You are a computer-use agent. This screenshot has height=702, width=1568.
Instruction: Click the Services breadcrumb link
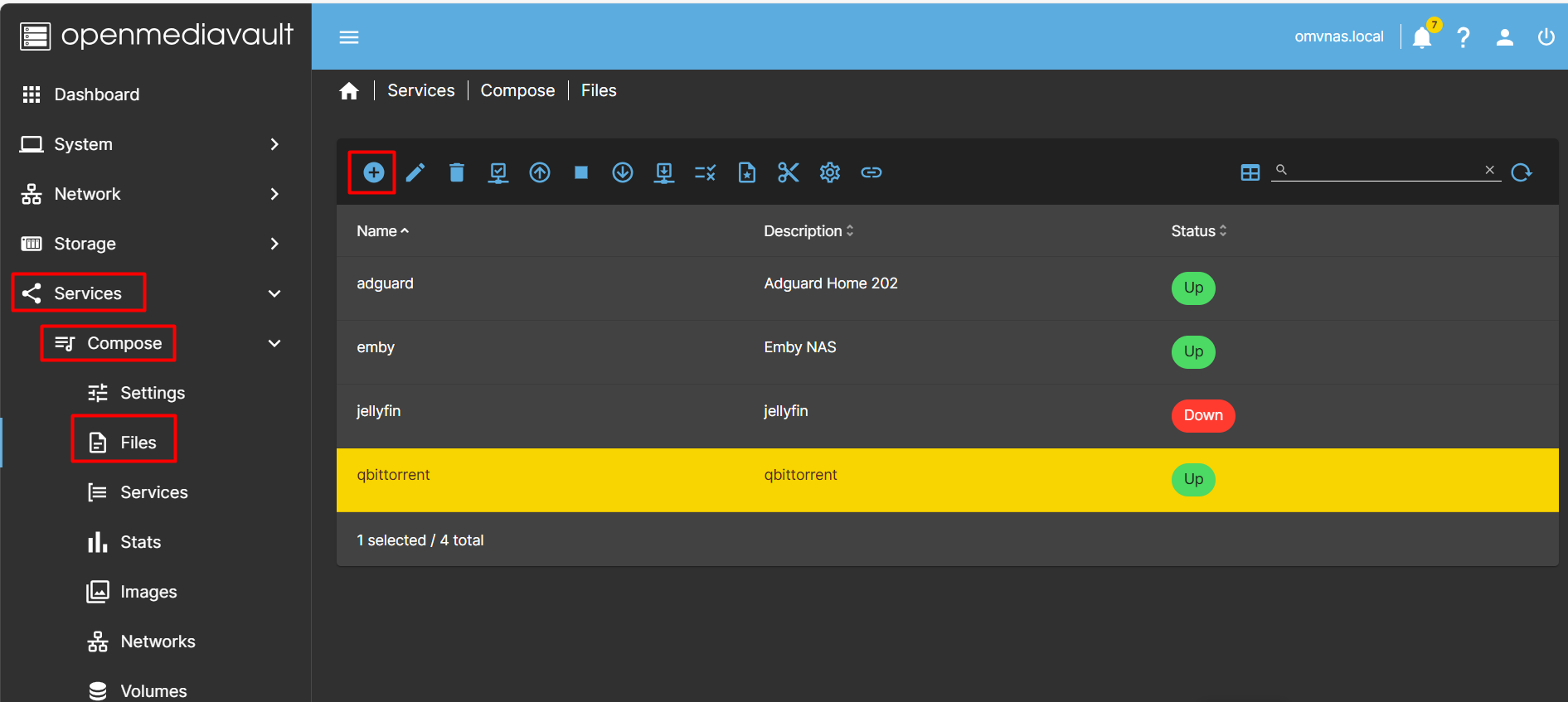[x=421, y=90]
